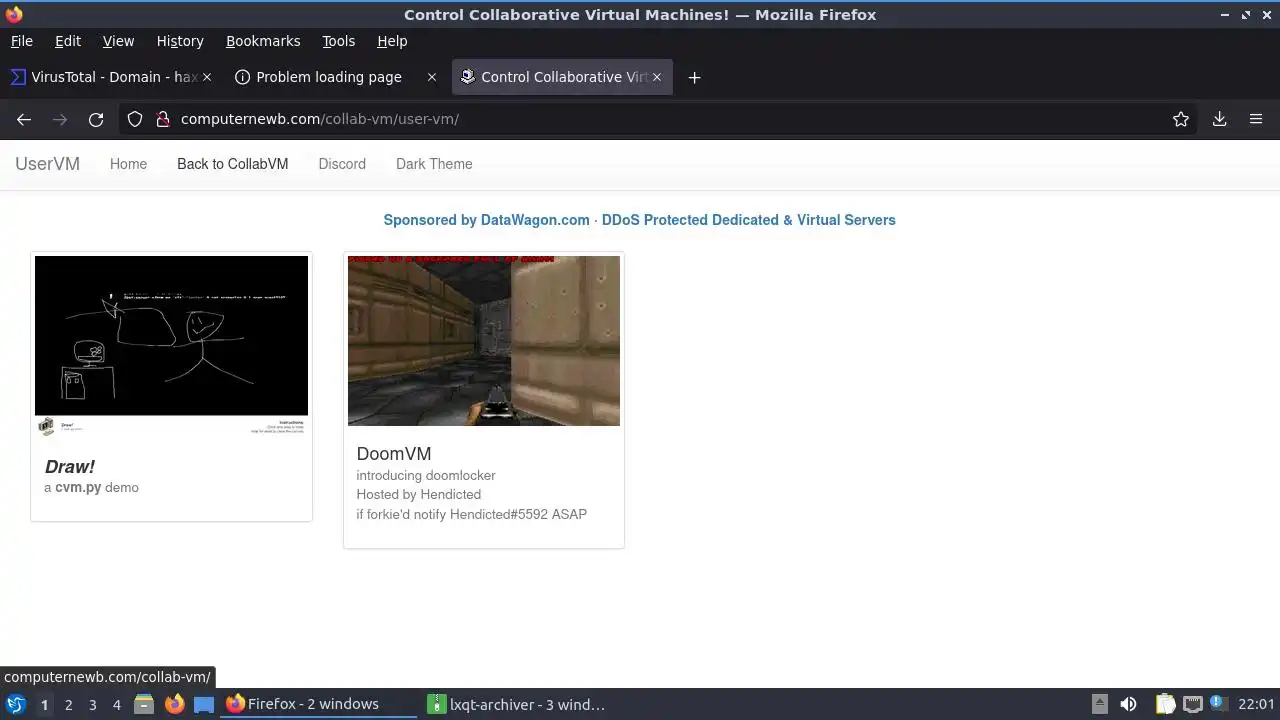
Task: Click the Firefox logo in title bar
Action: (13, 14)
